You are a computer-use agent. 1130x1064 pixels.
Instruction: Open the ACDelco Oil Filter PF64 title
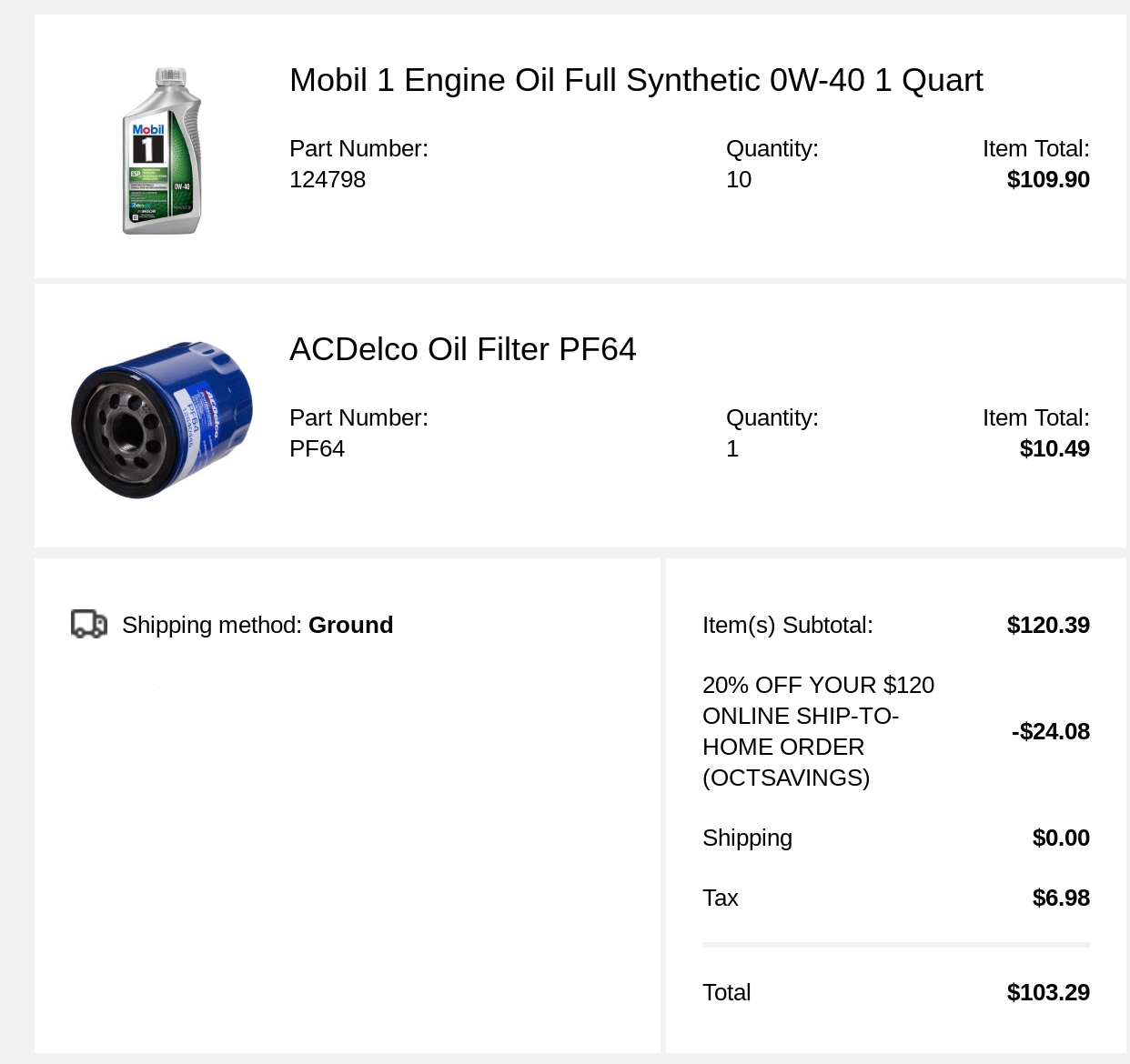pyautogui.click(x=462, y=349)
